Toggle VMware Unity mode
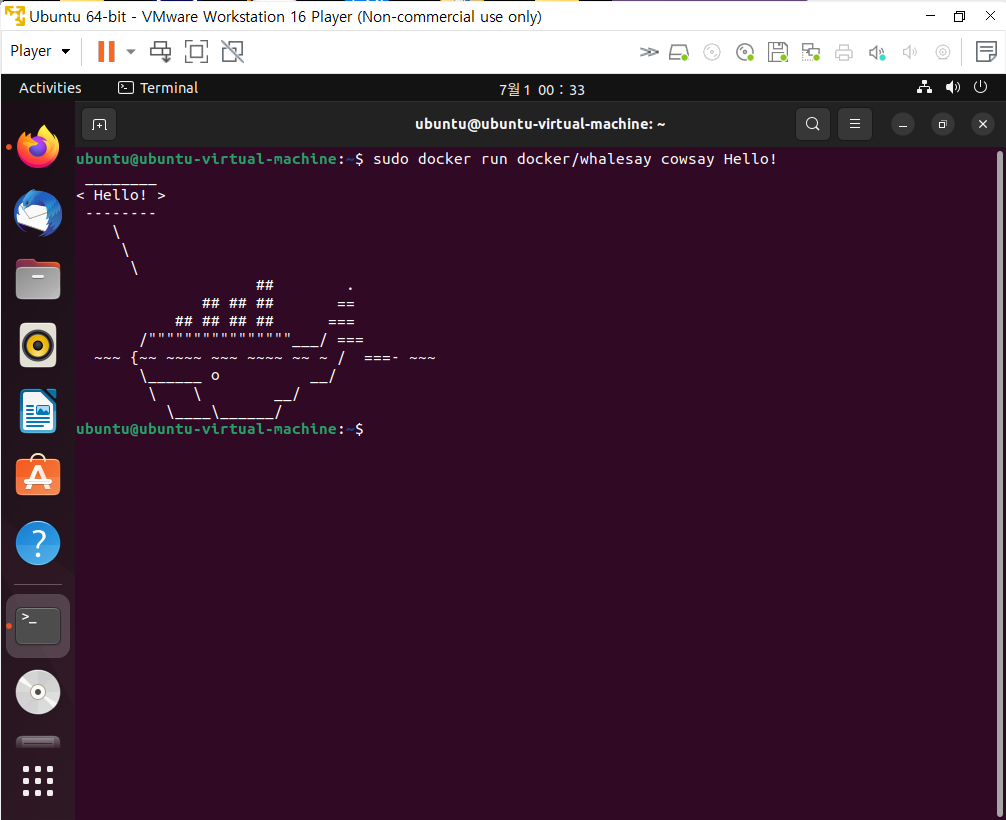This screenshot has height=820, width=1006. 232,51
